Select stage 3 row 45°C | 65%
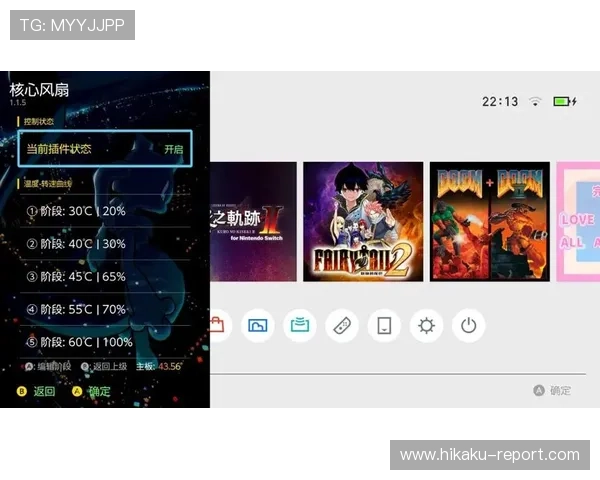This screenshot has width=600, height=480. click(x=105, y=276)
